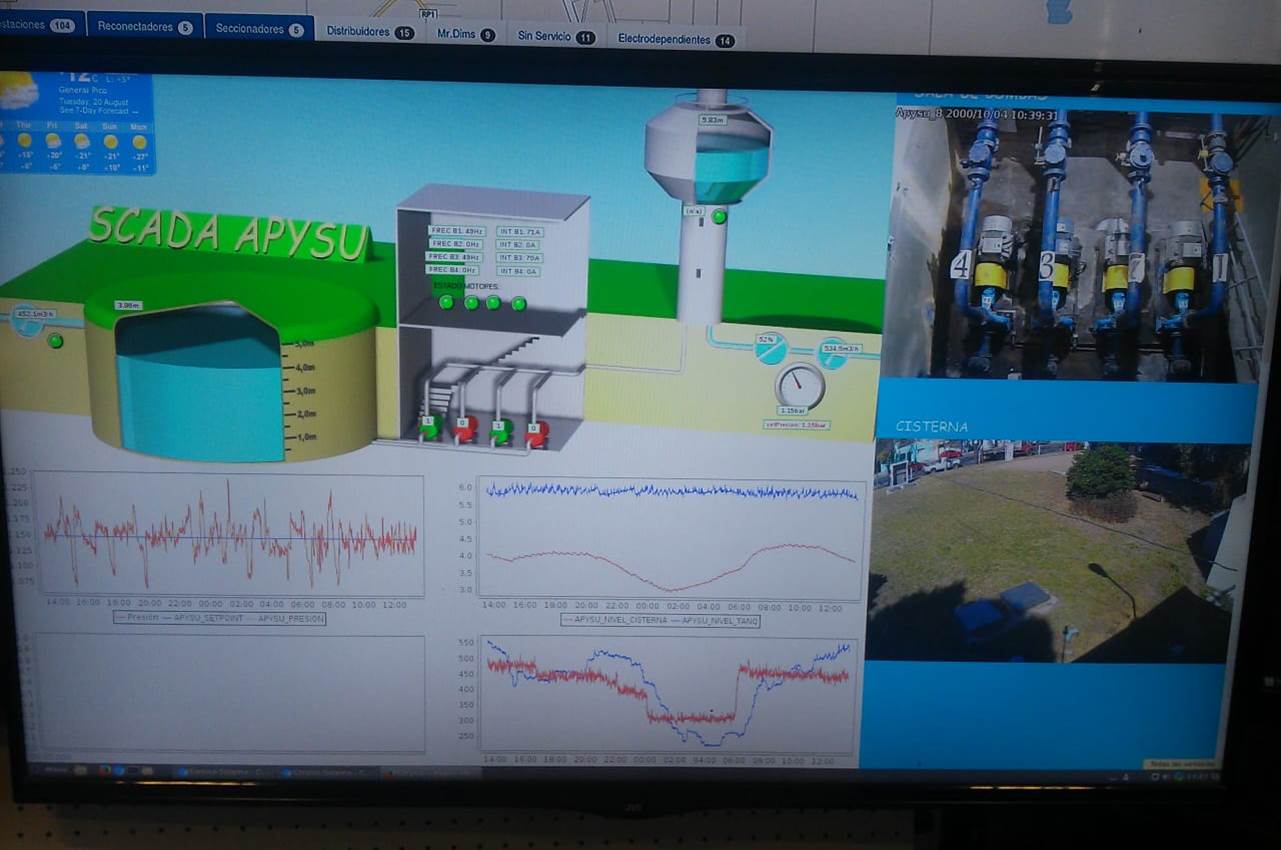
Task: Click the See 7-Day Forecast link
Action: coord(98,111)
